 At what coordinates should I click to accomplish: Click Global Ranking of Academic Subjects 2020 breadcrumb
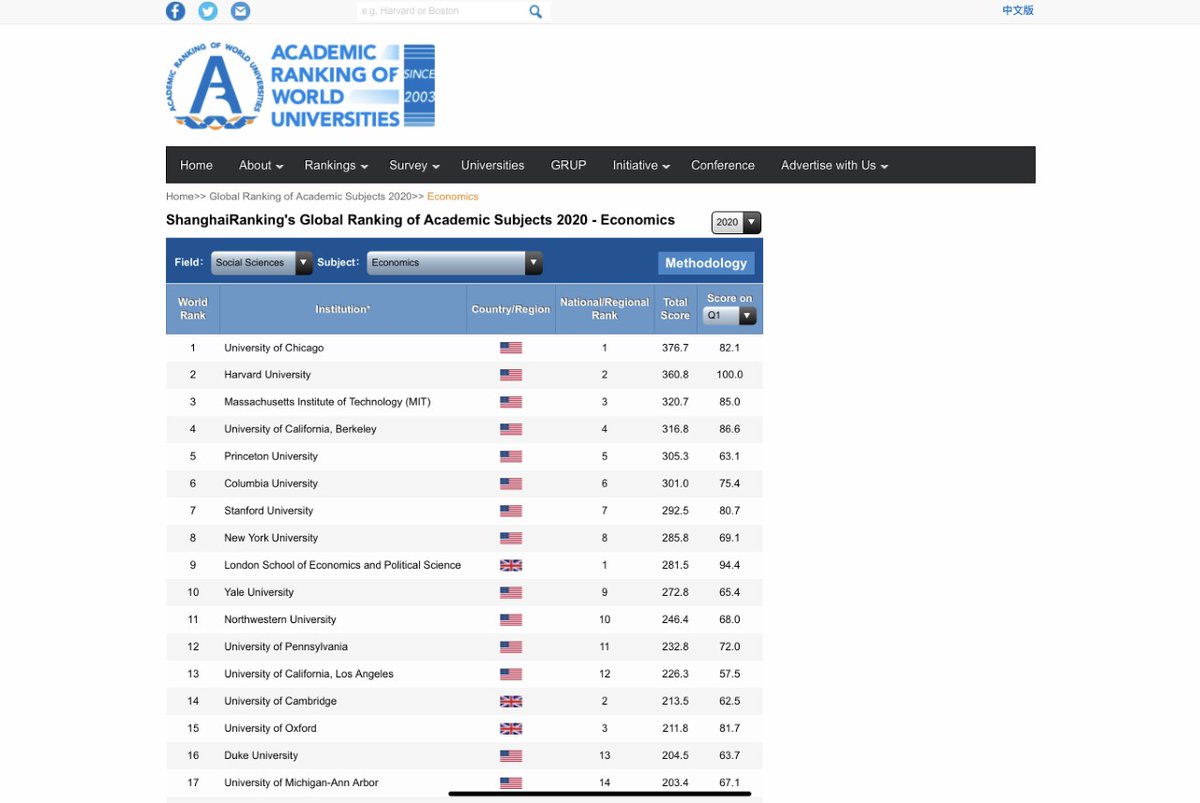[310, 196]
